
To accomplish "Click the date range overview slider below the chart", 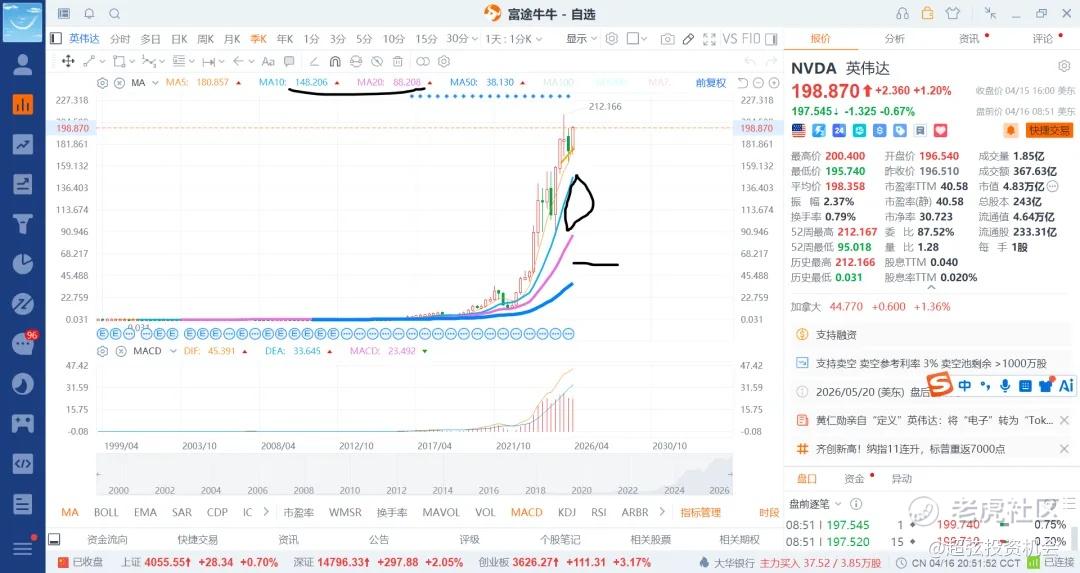I will [x=414, y=475].
